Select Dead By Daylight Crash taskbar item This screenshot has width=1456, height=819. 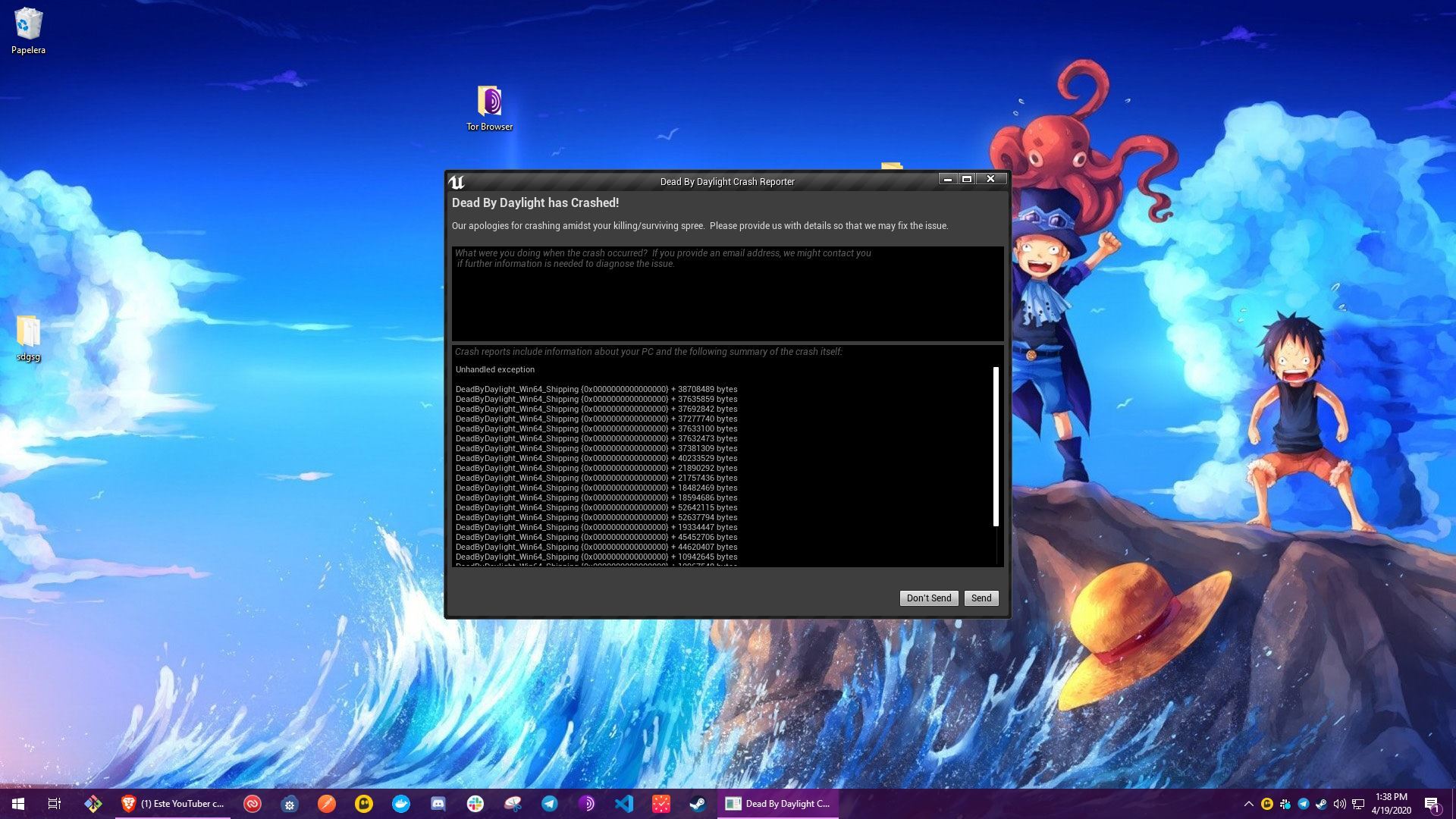[x=778, y=804]
